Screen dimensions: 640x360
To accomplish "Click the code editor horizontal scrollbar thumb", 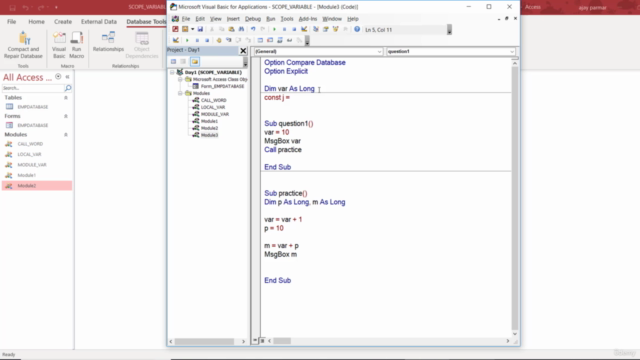I will point(282,341).
